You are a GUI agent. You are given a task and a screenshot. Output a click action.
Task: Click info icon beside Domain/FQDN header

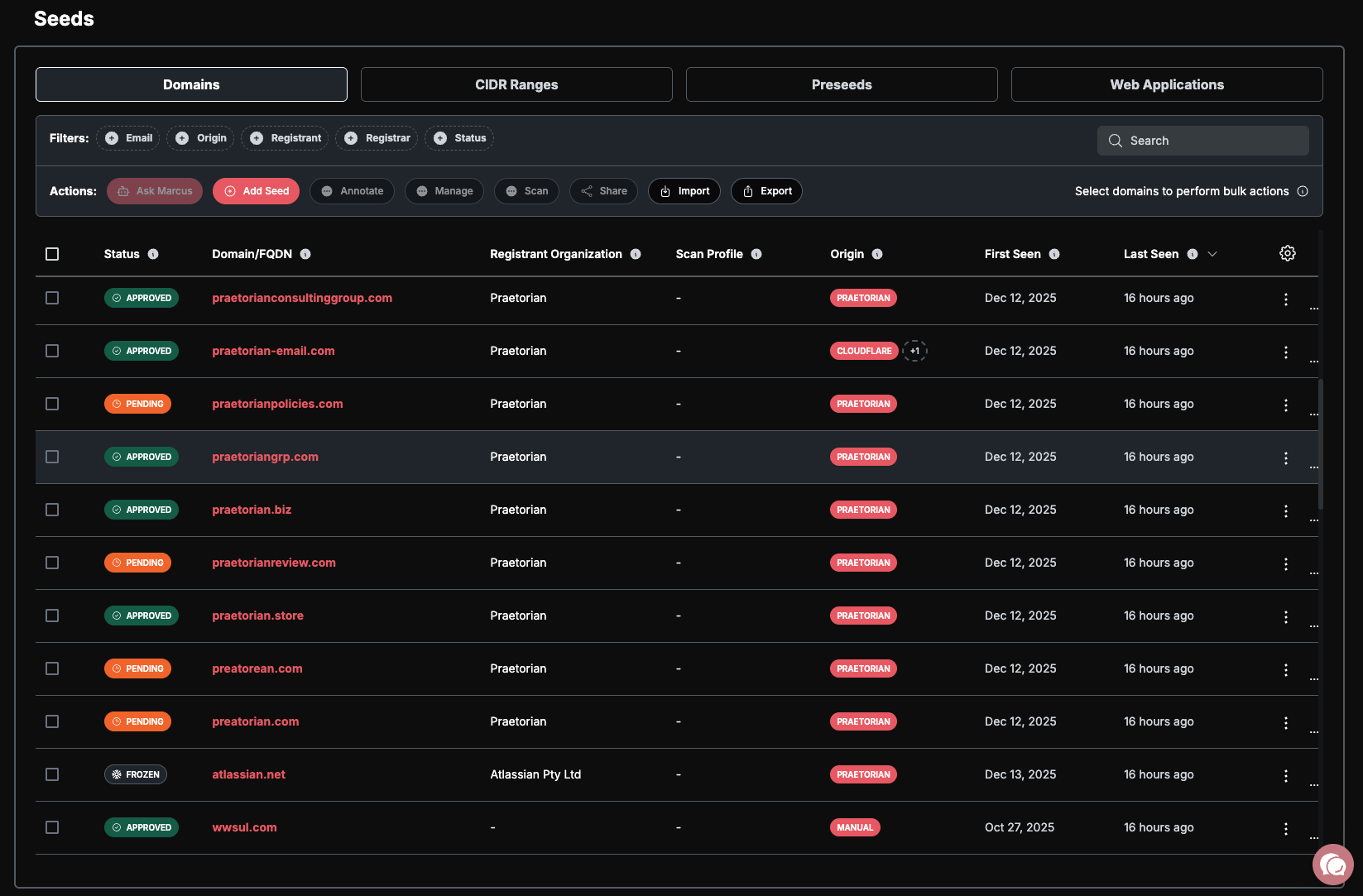point(305,254)
